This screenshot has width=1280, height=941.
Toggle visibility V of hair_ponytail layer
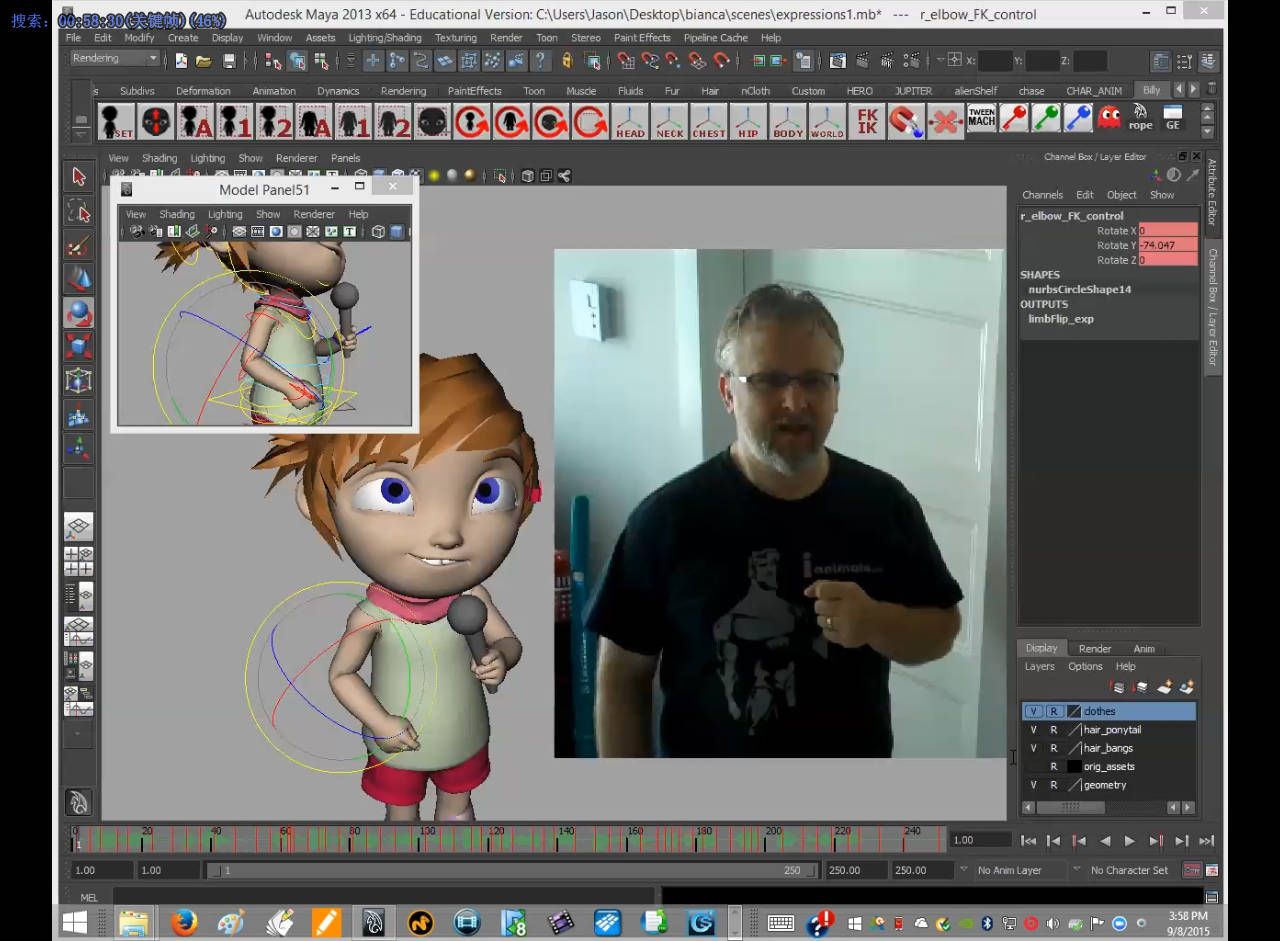1034,730
